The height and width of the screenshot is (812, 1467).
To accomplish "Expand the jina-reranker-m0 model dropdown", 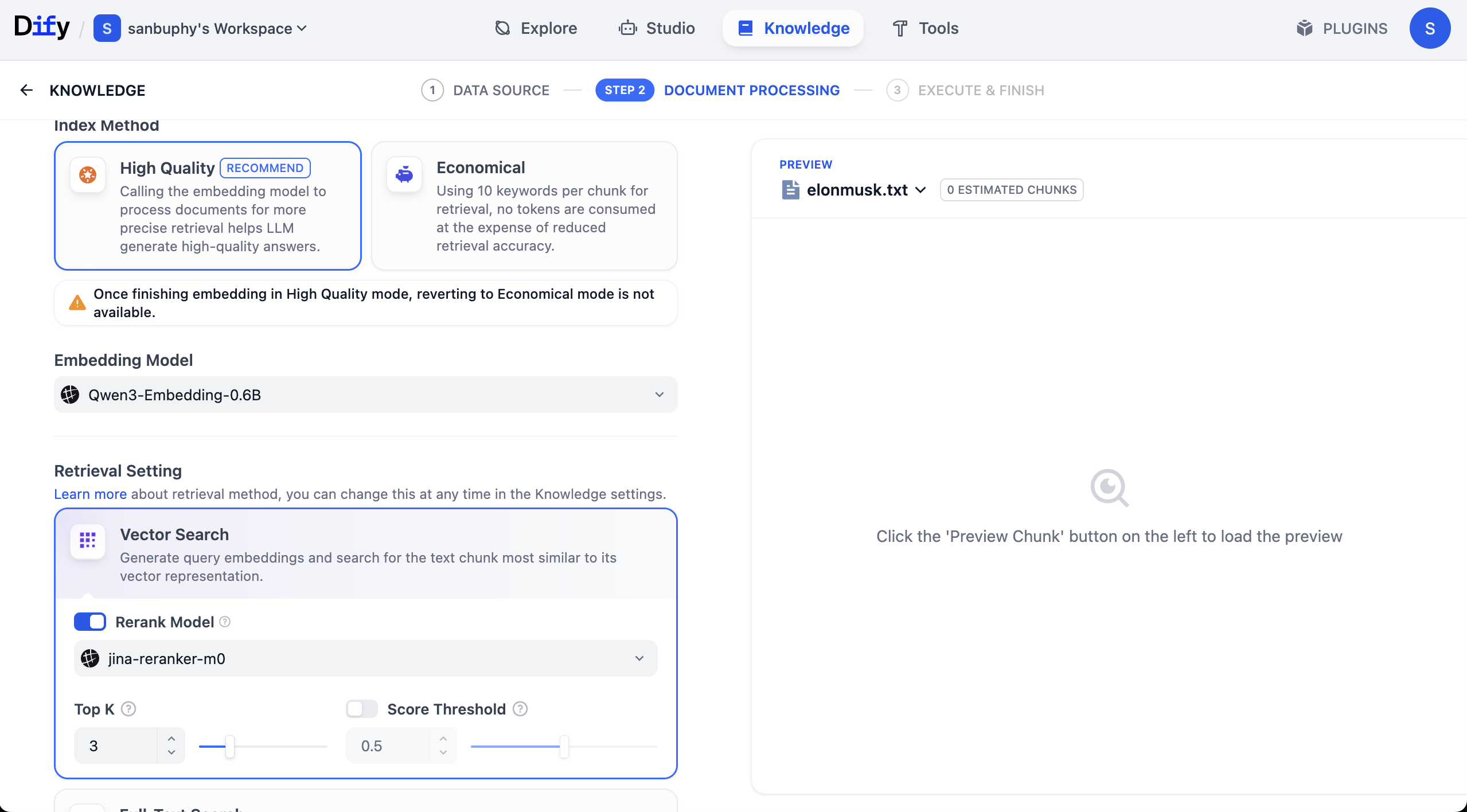I will (365, 658).
